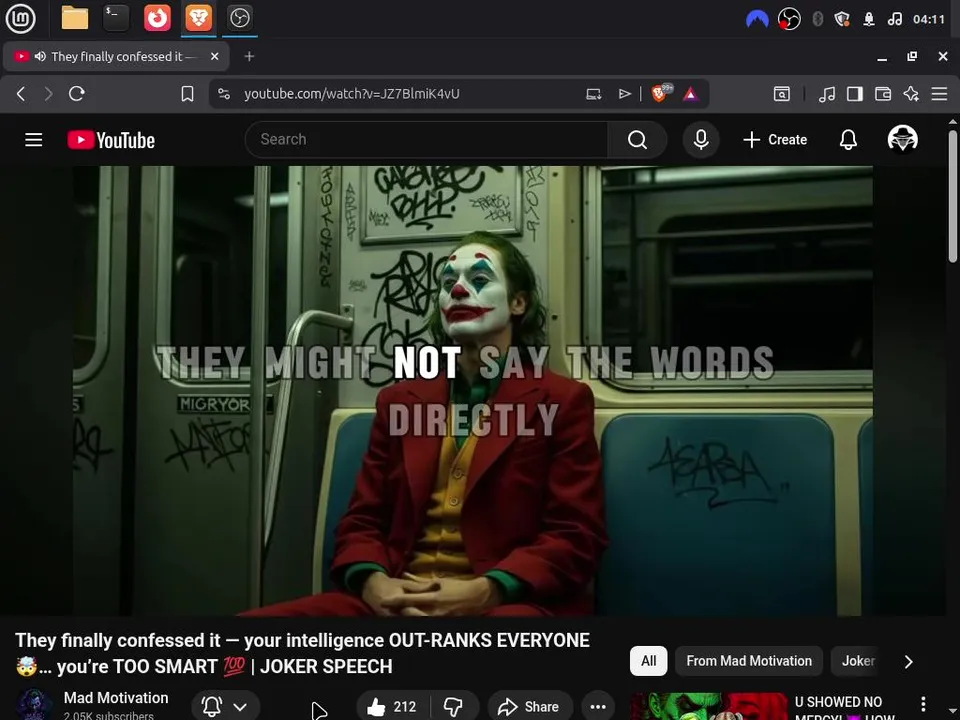Viewport: 960px width, 720px height.
Task: Open Brave Rewards triangle icon
Action: [x=691, y=94]
